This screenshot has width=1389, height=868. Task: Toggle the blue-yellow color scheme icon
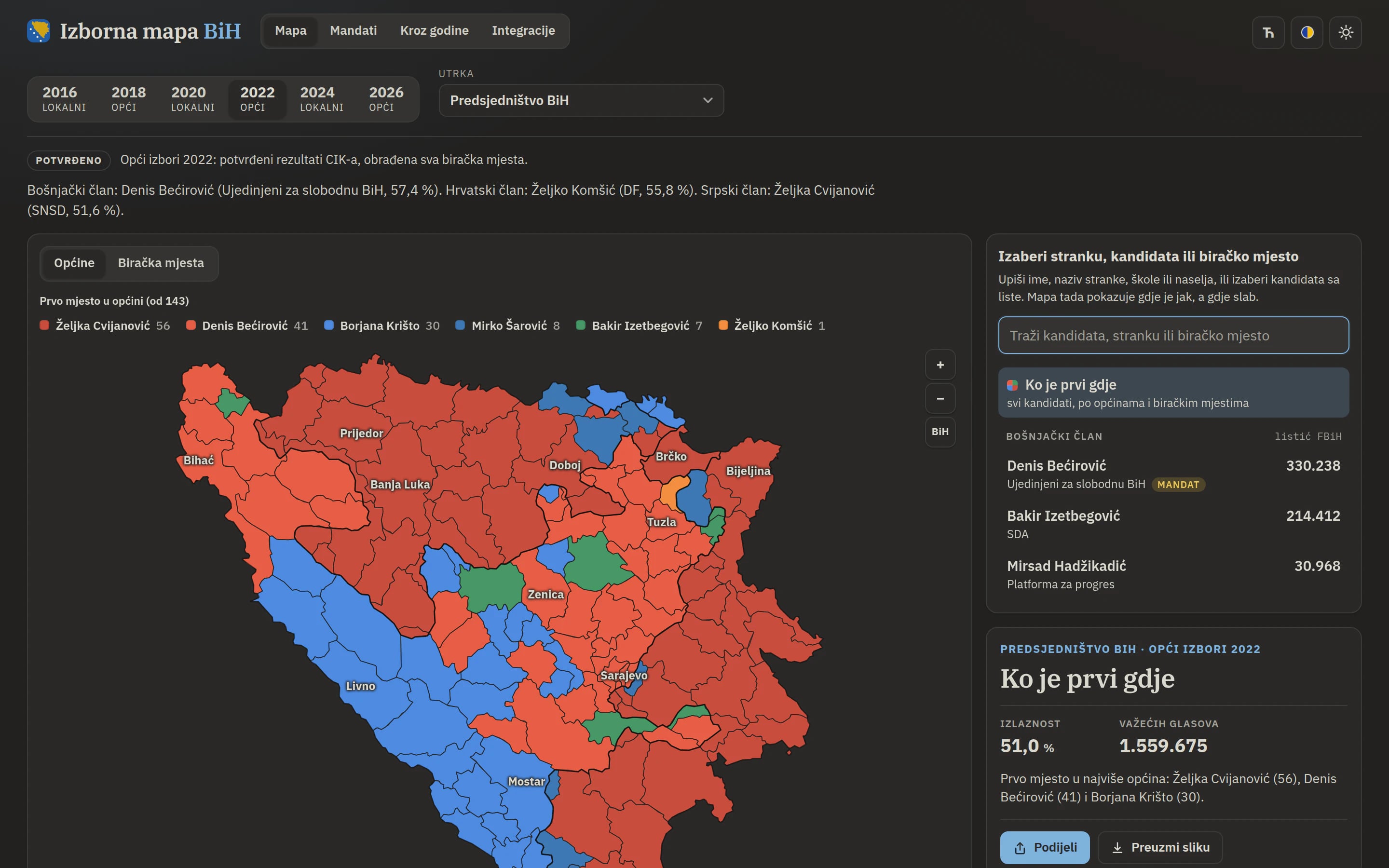click(1307, 32)
